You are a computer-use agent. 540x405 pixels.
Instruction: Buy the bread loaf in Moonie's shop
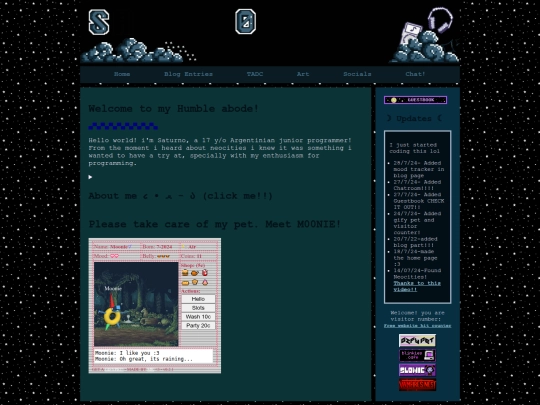point(185,282)
